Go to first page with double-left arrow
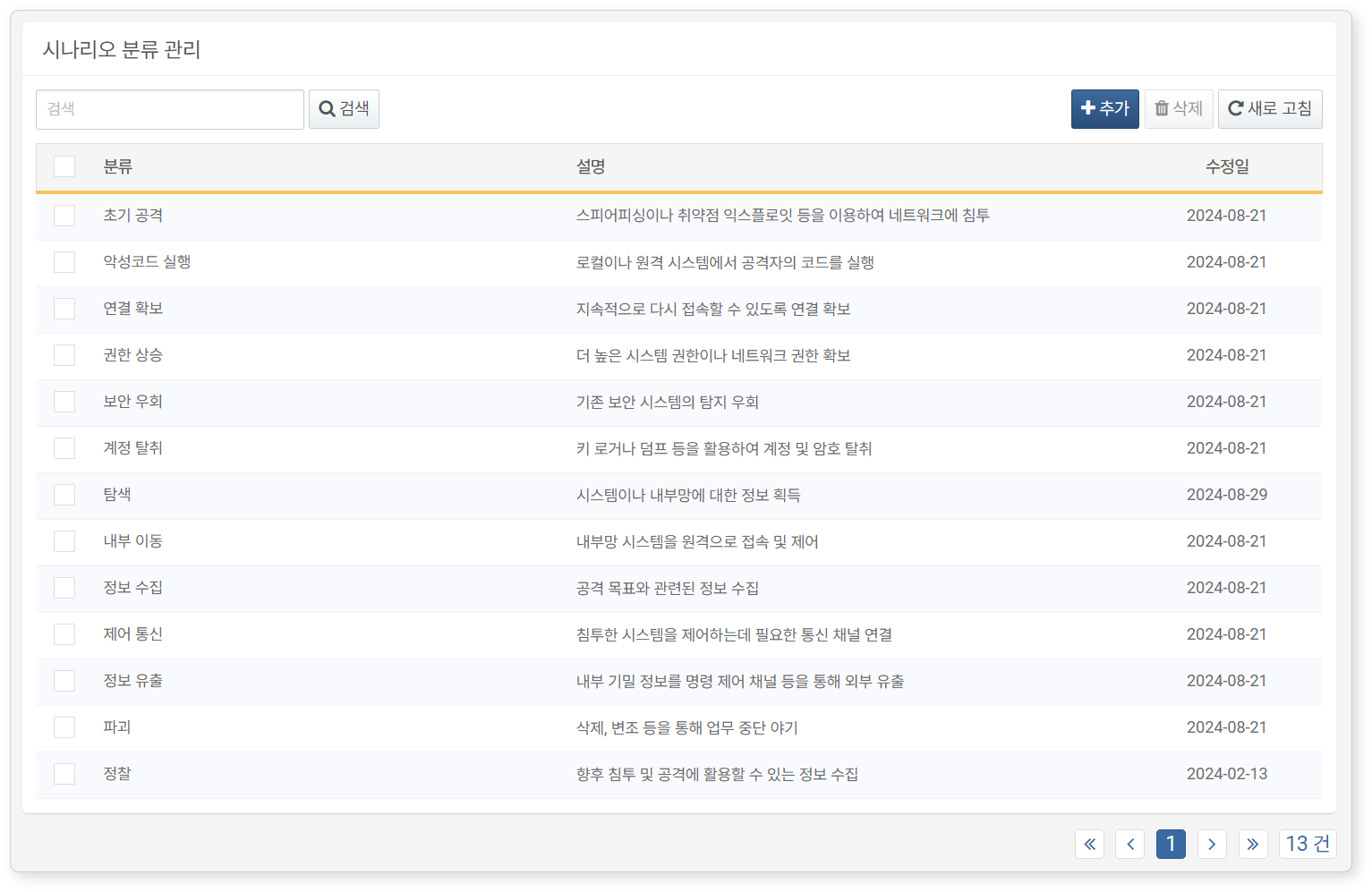The width and height of the screenshot is (1372, 892). point(1089,844)
